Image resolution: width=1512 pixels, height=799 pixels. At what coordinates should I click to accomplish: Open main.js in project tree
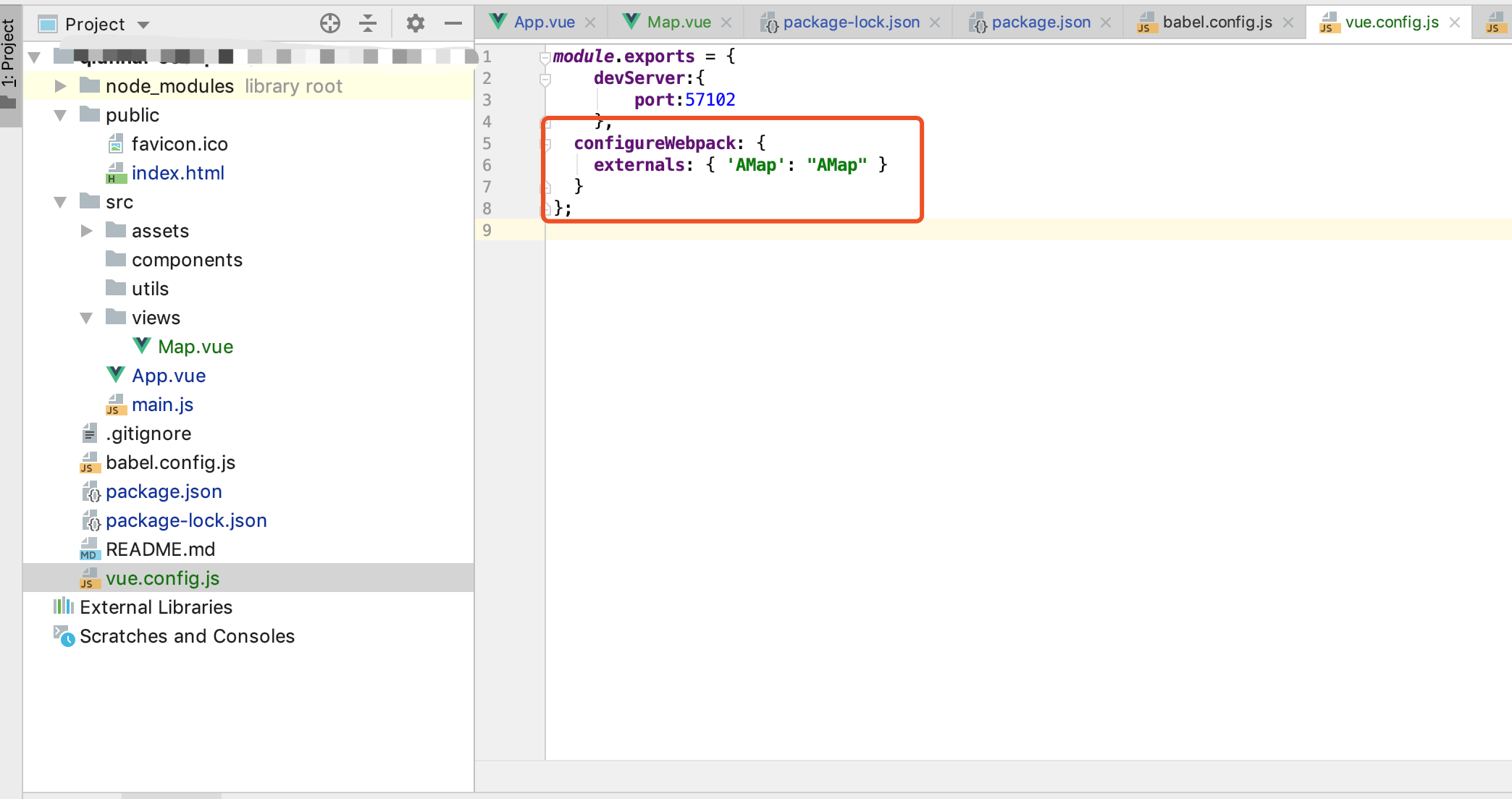tap(162, 405)
